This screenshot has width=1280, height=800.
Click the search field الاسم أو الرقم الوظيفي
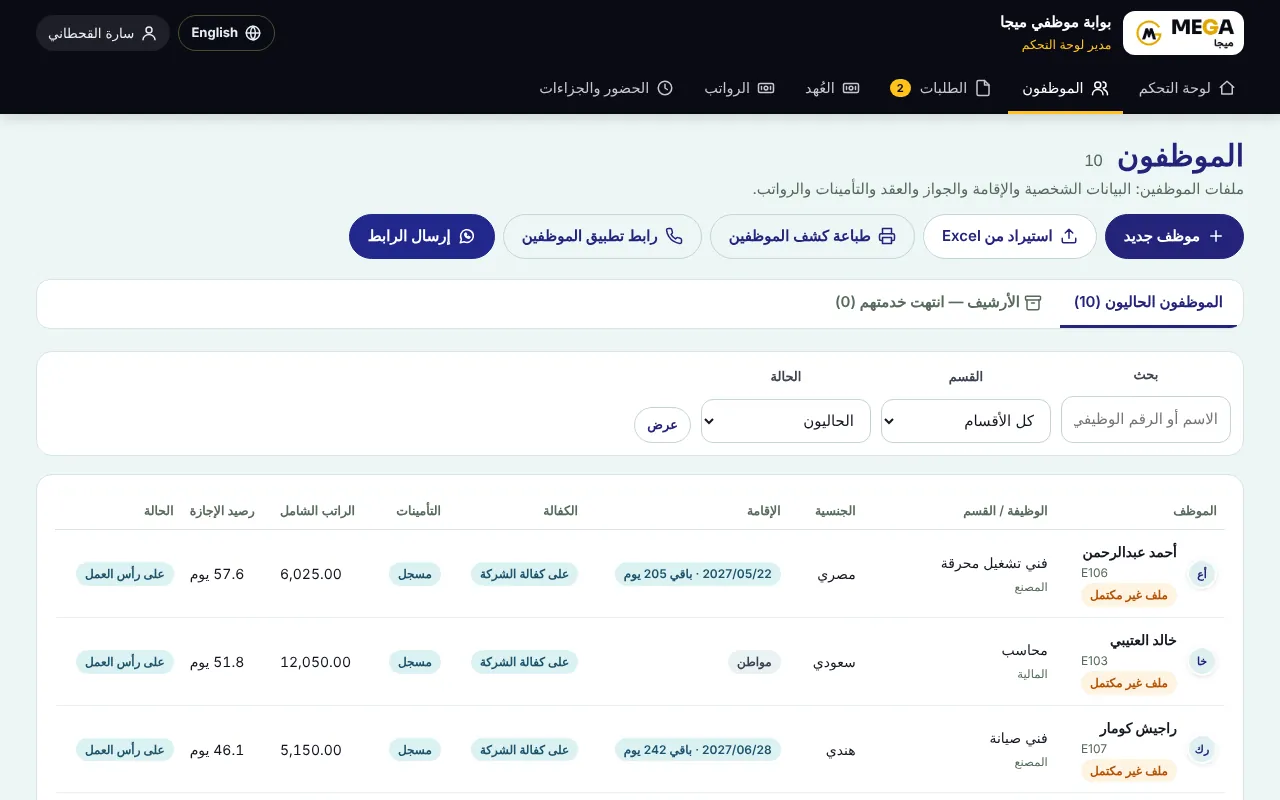1146,419
